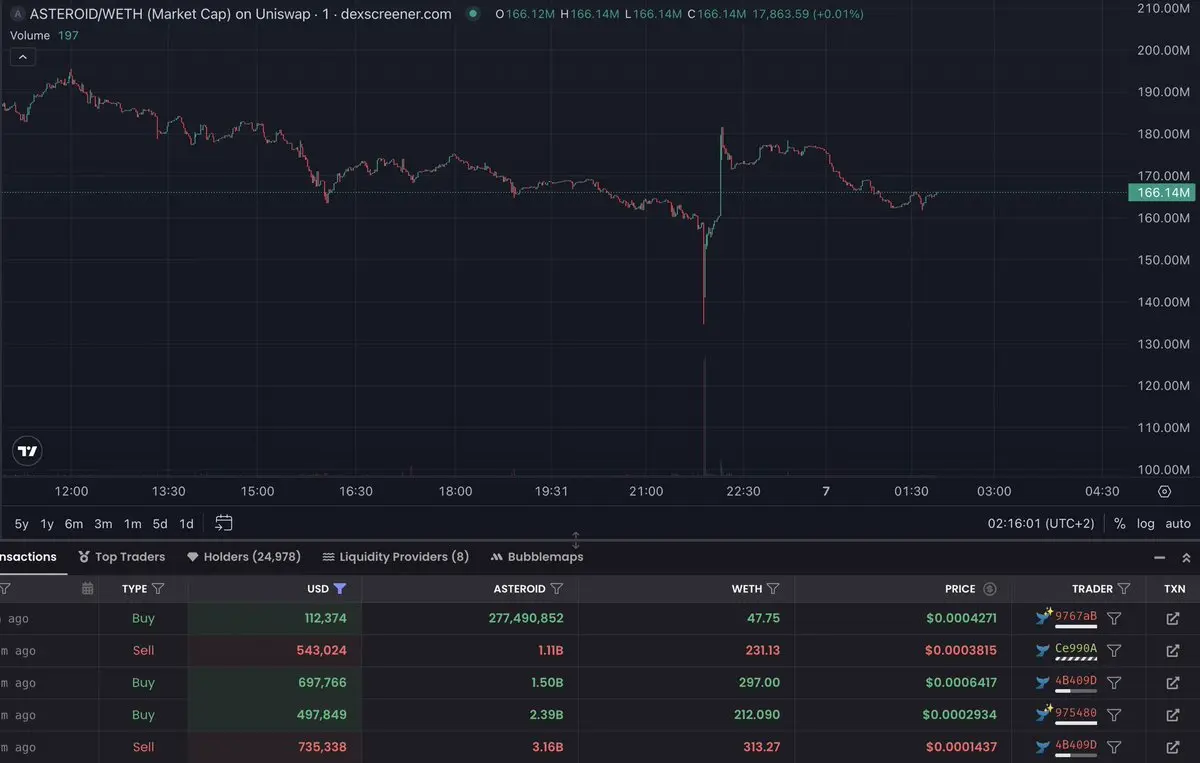Click the bird icon beside trader 9767aB
This screenshot has width=1200, height=763.
[x=1044, y=617]
